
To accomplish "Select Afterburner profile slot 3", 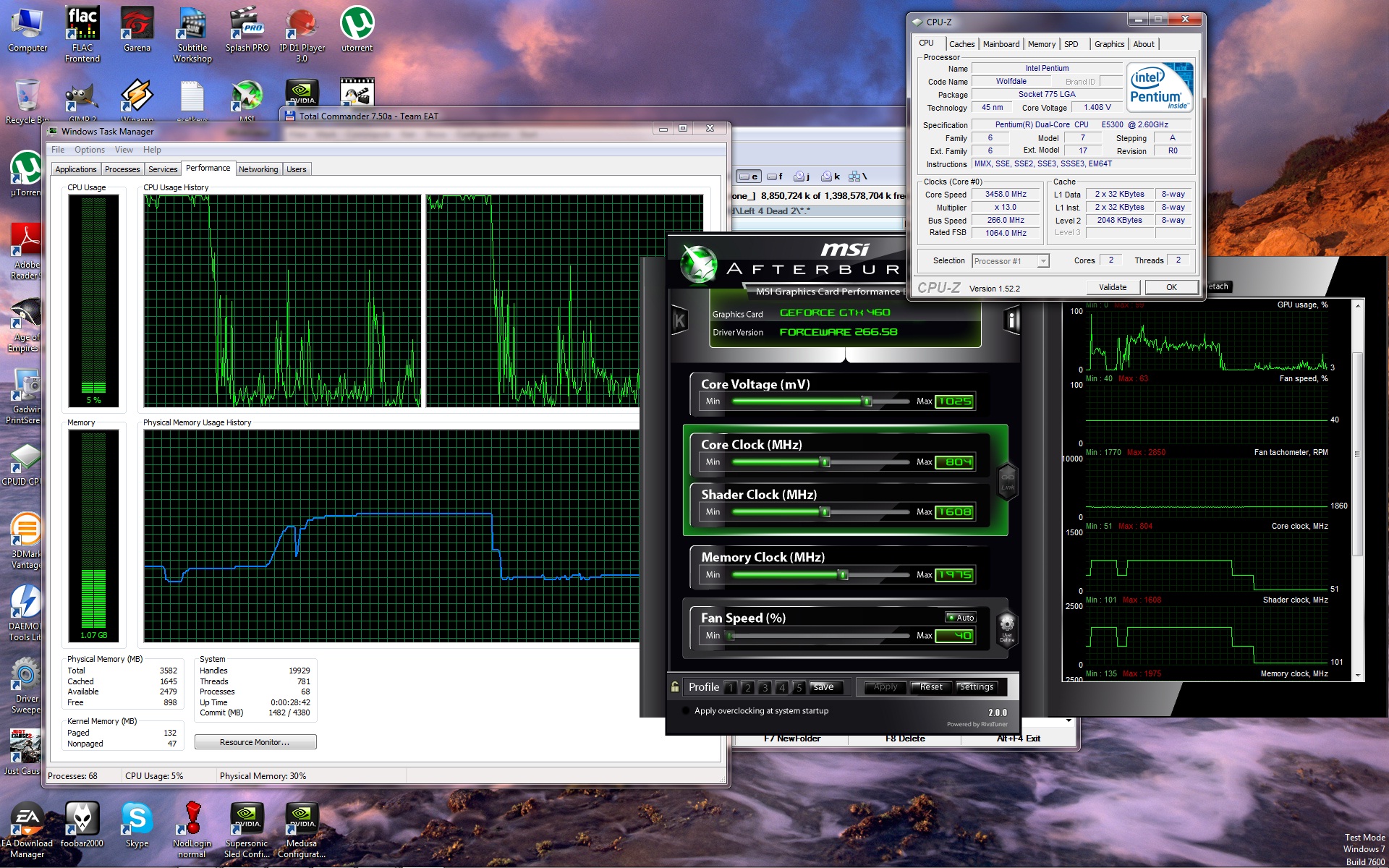I will 765,687.
